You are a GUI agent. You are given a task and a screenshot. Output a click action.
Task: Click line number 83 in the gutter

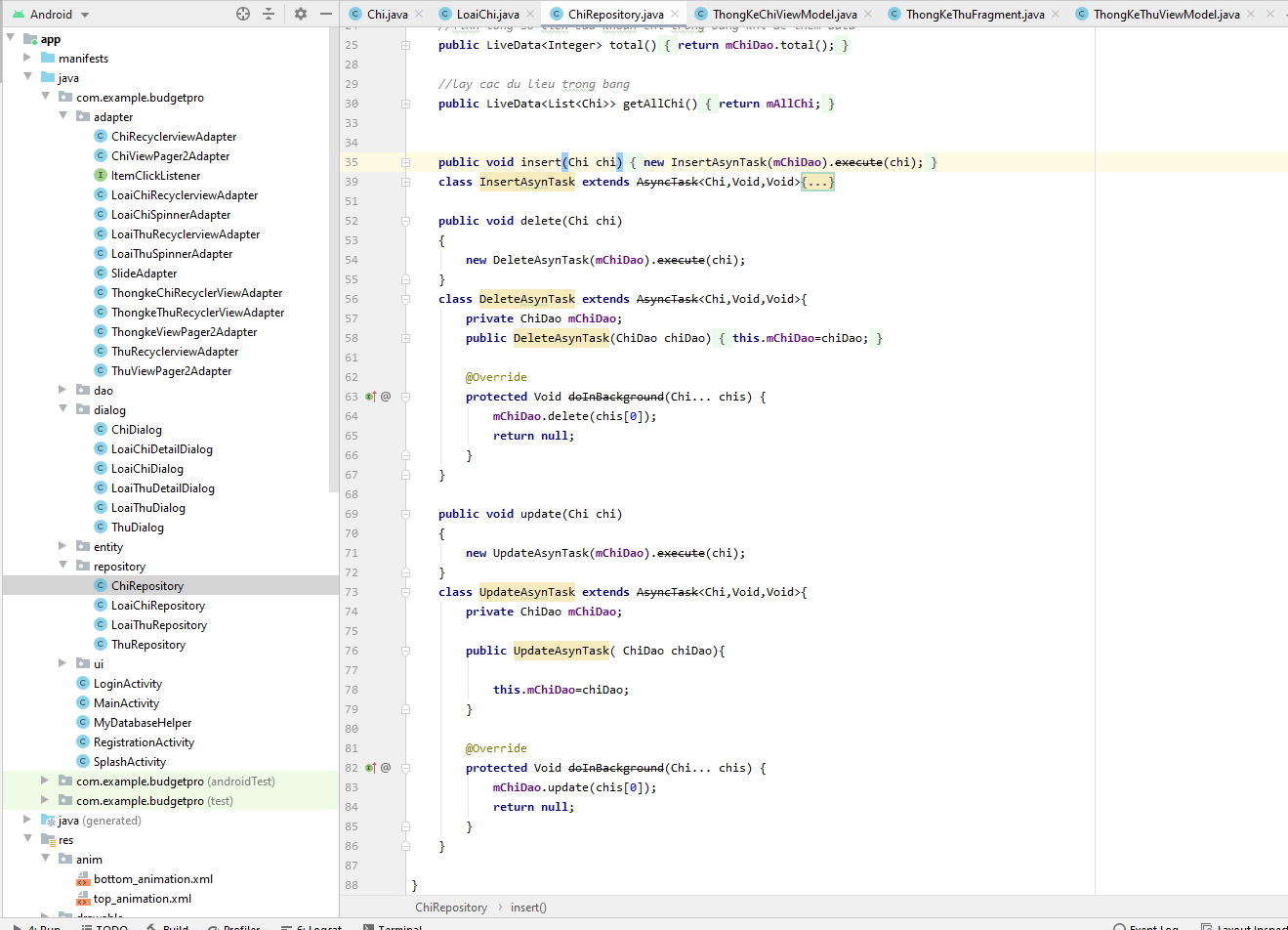[x=352, y=787]
